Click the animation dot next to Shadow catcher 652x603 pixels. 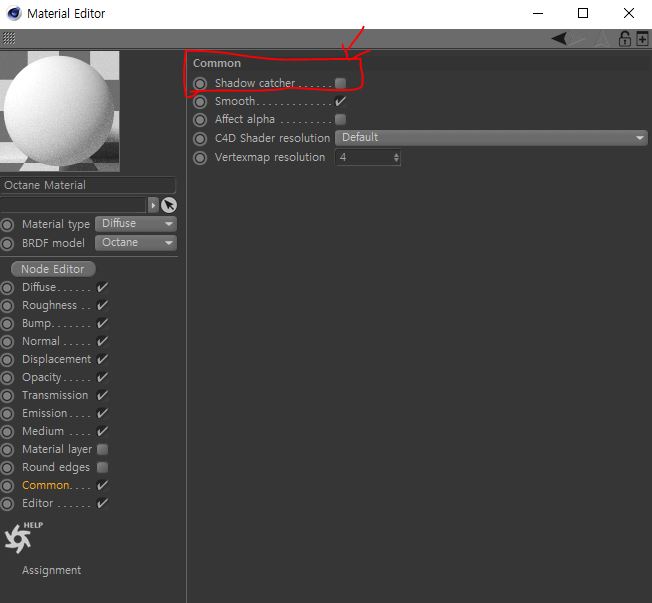[x=200, y=83]
